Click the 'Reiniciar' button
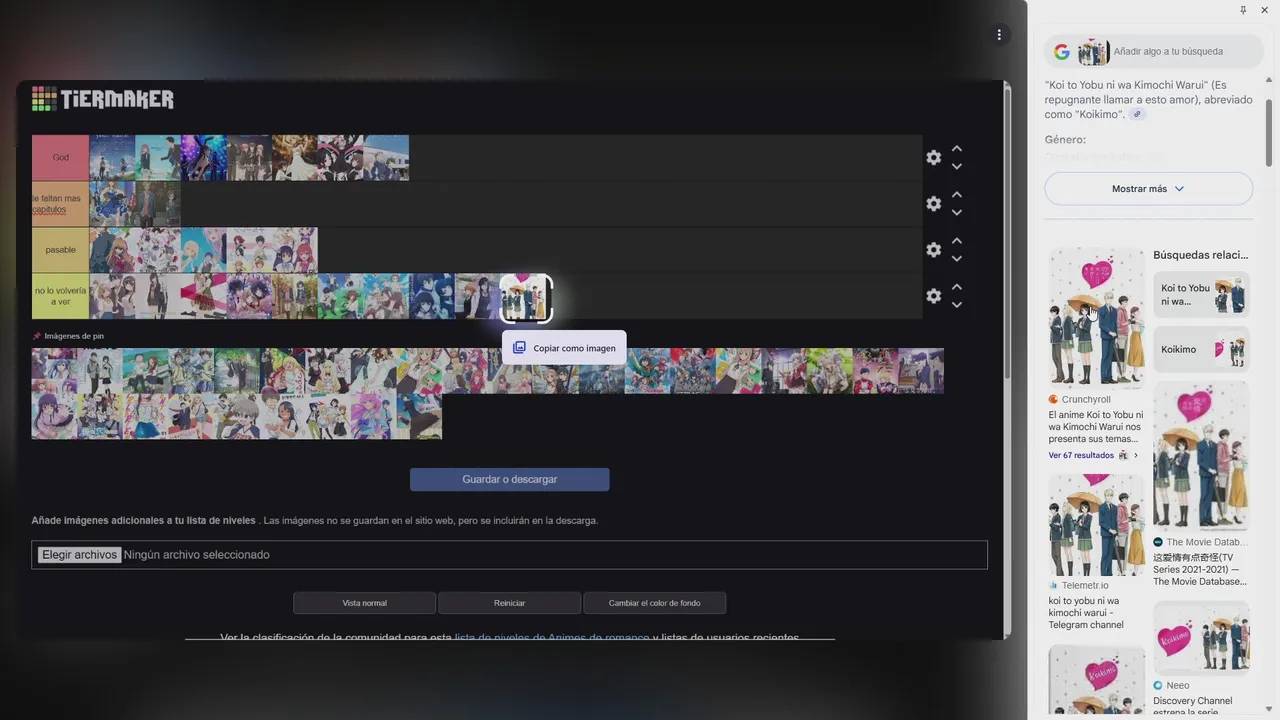This screenshot has width=1280, height=720. tap(509, 603)
